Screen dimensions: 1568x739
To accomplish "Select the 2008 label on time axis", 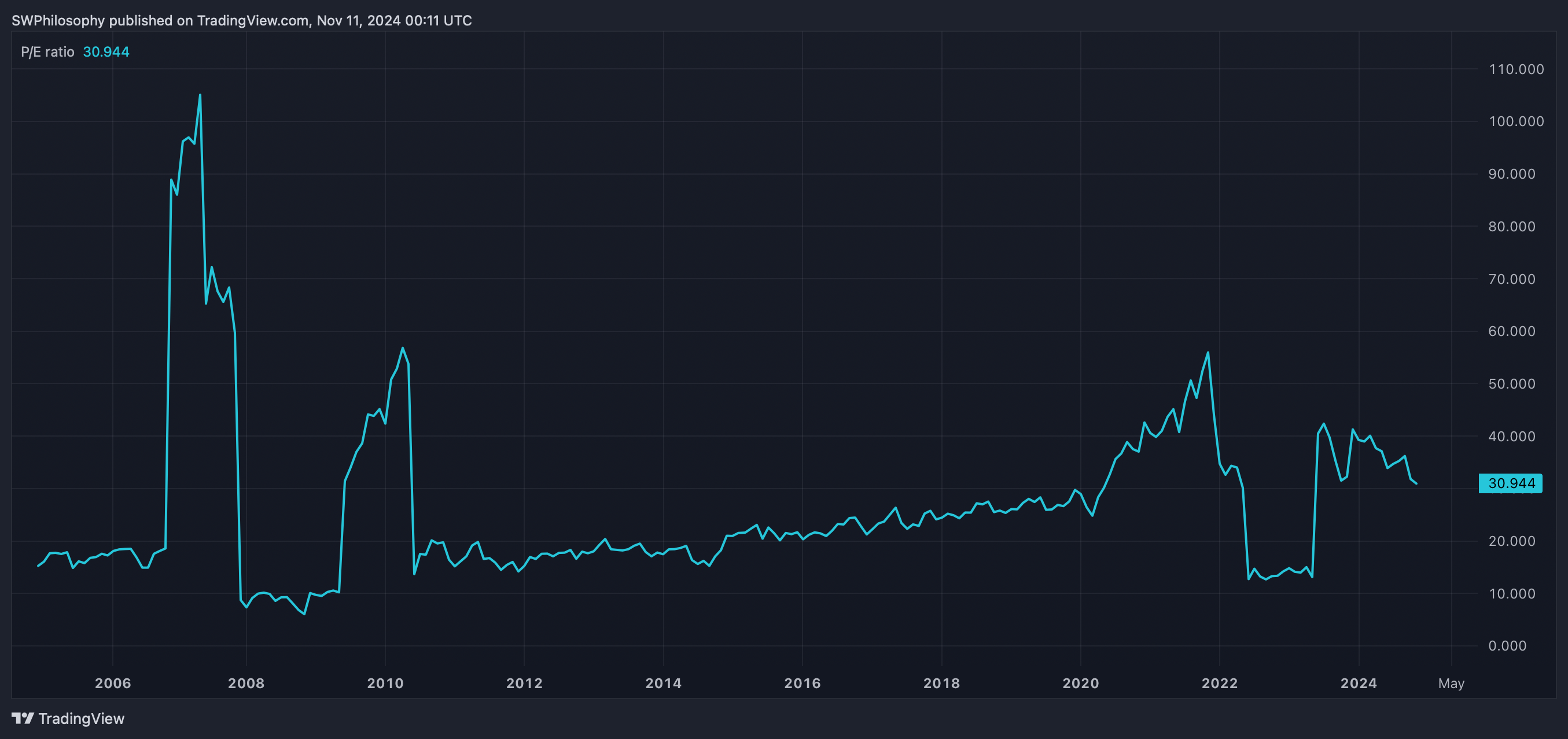I will [x=246, y=683].
